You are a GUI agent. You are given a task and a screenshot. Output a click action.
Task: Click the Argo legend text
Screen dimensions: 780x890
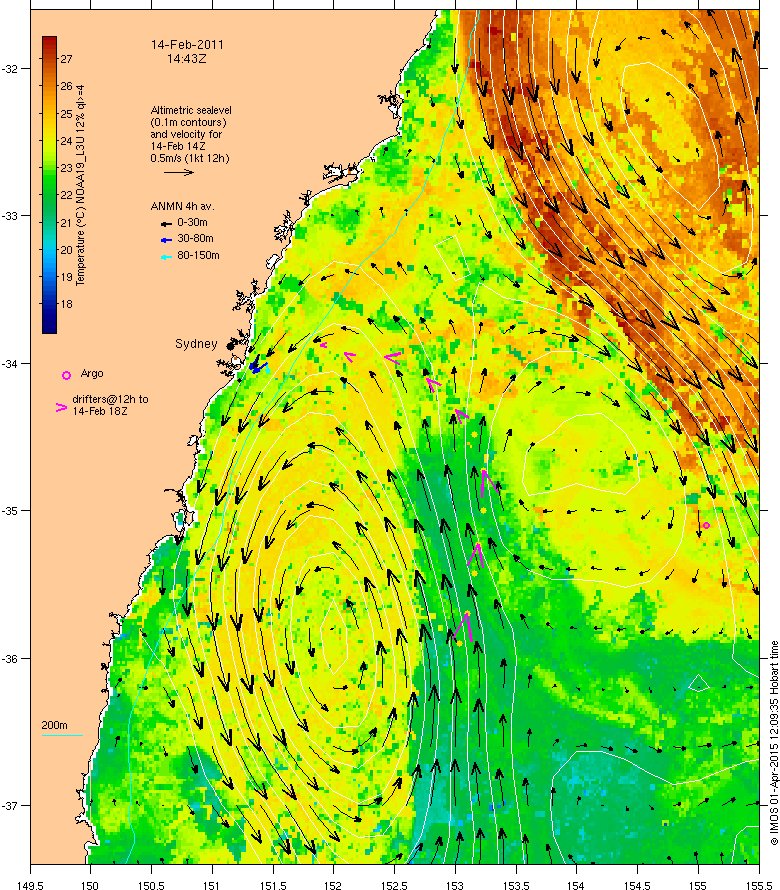click(92, 373)
